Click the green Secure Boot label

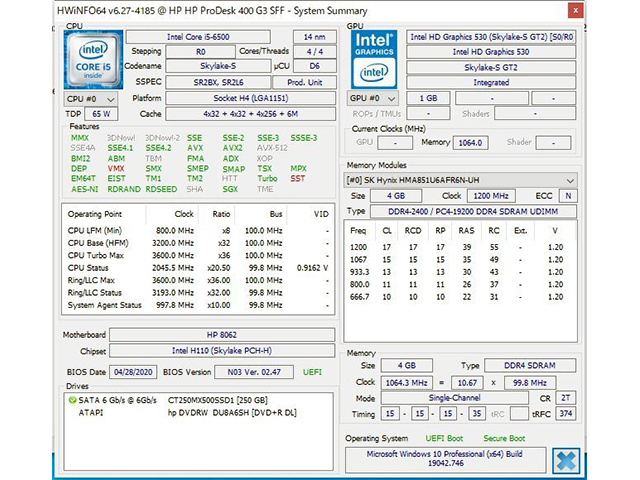[504, 438]
